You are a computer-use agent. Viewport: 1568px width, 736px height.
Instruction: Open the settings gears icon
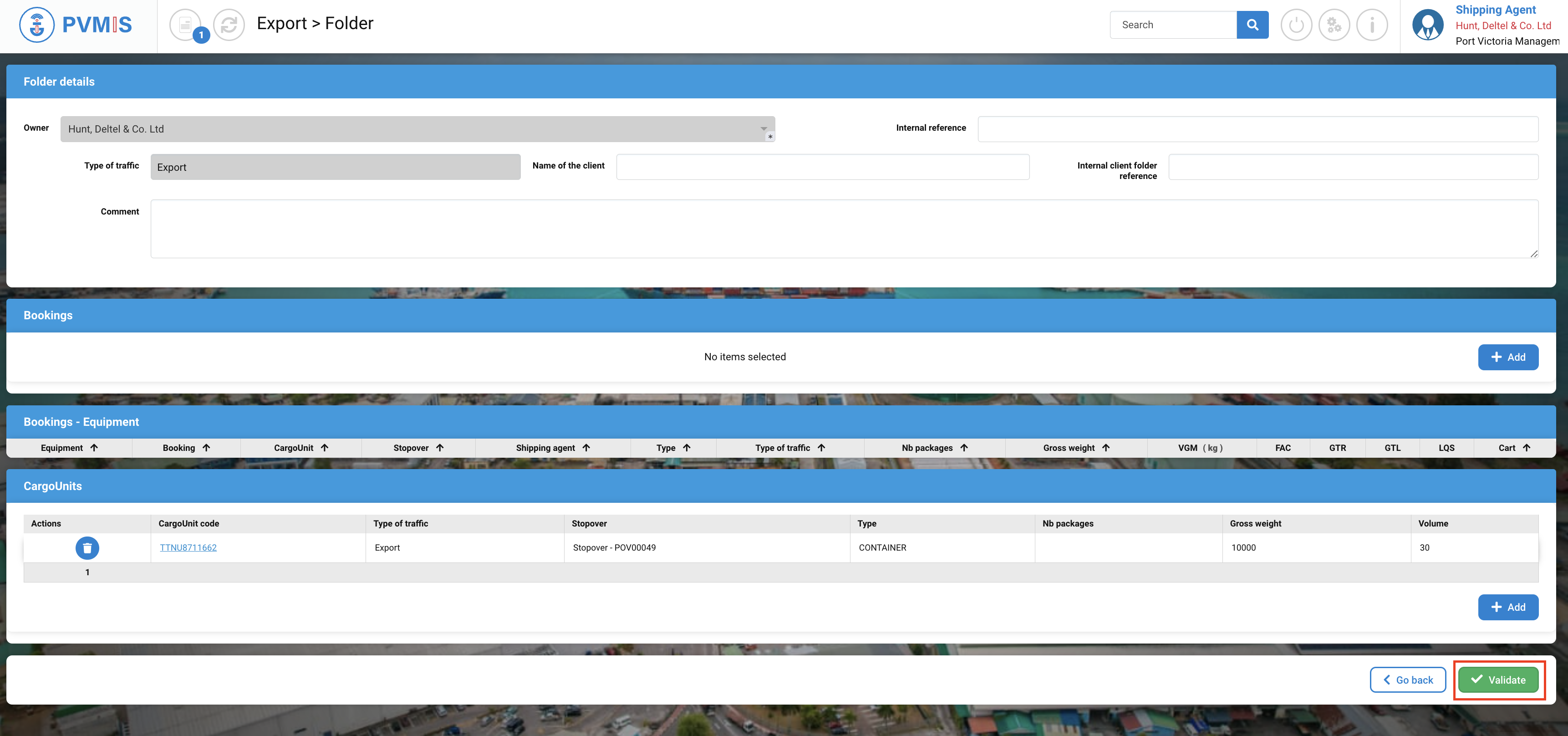point(1334,25)
